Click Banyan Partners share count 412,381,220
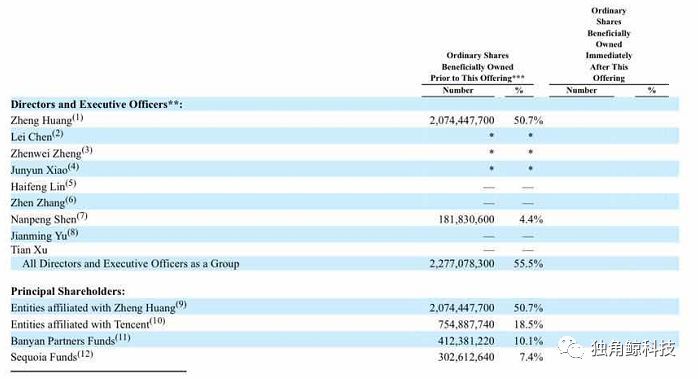 pos(466,341)
